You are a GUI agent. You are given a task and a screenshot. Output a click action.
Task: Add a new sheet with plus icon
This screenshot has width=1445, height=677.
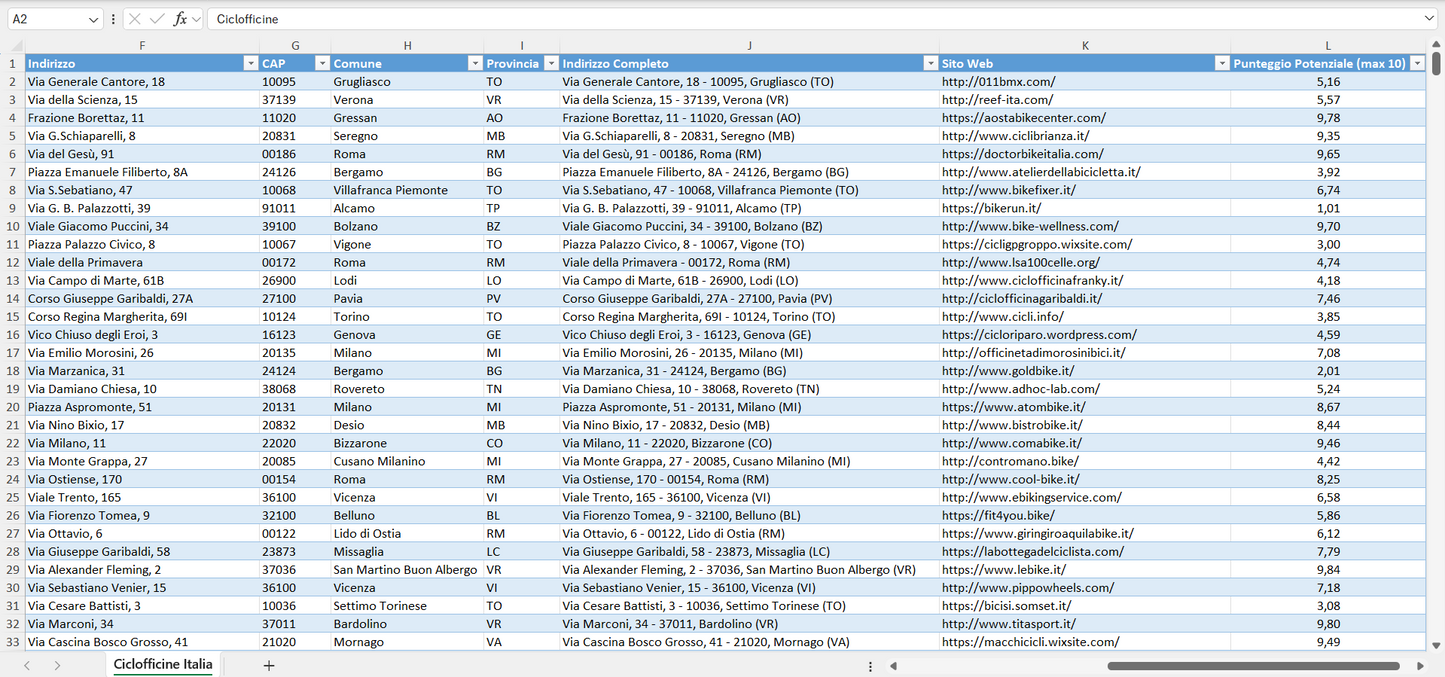(x=268, y=665)
